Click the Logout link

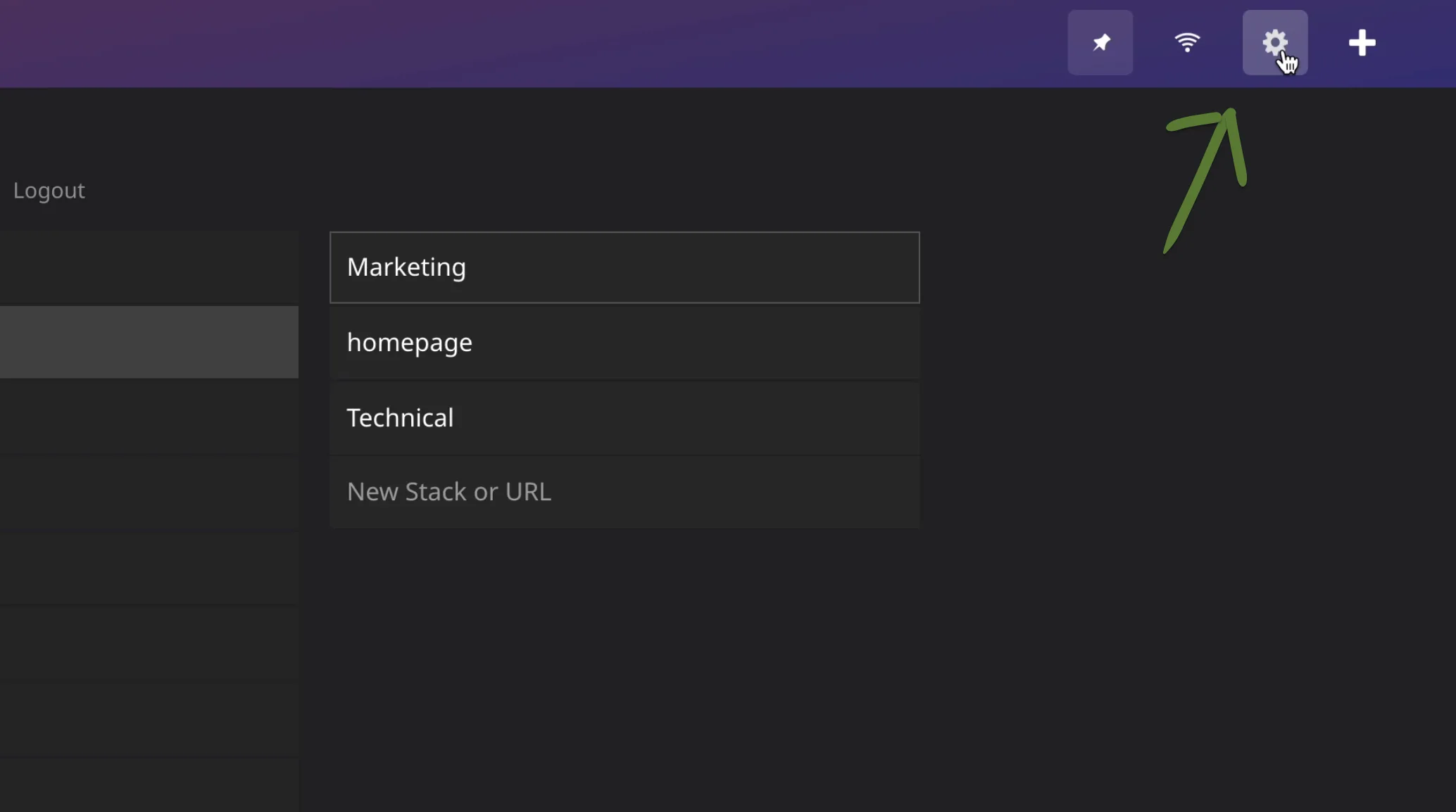pyautogui.click(x=49, y=190)
